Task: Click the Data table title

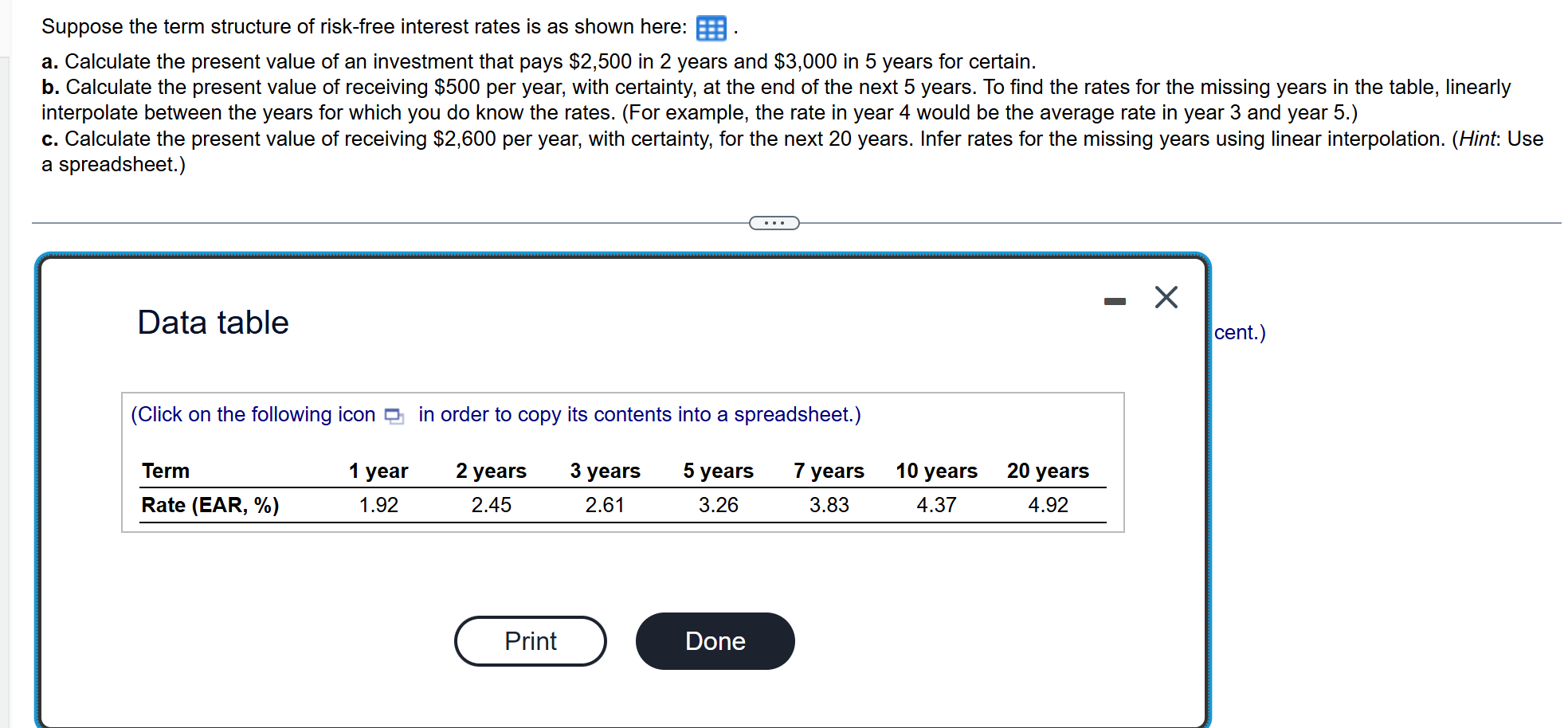Action: pyautogui.click(x=212, y=322)
